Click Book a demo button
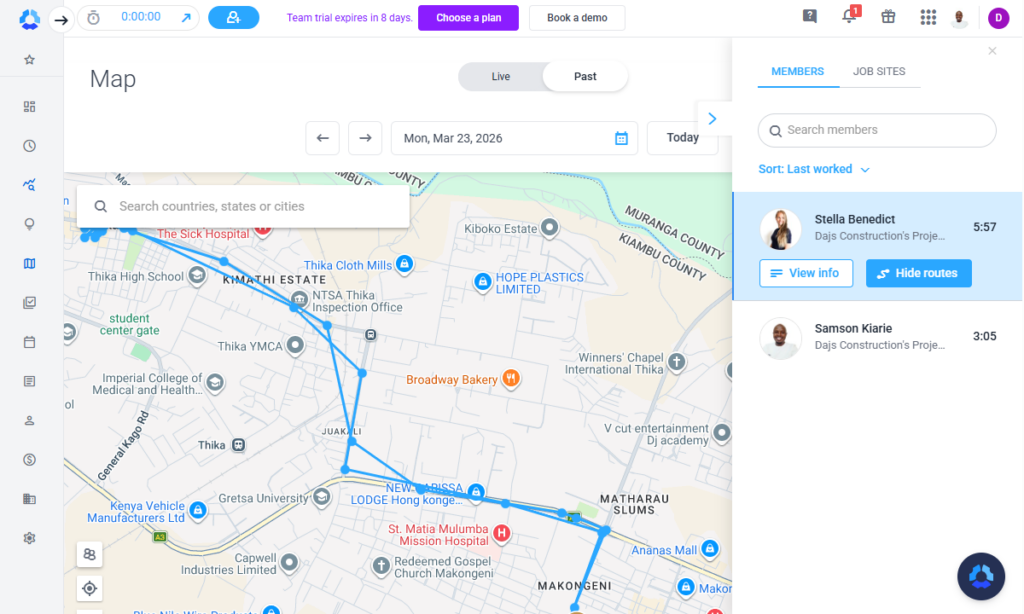The image size is (1024, 614). click(x=577, y=18)
